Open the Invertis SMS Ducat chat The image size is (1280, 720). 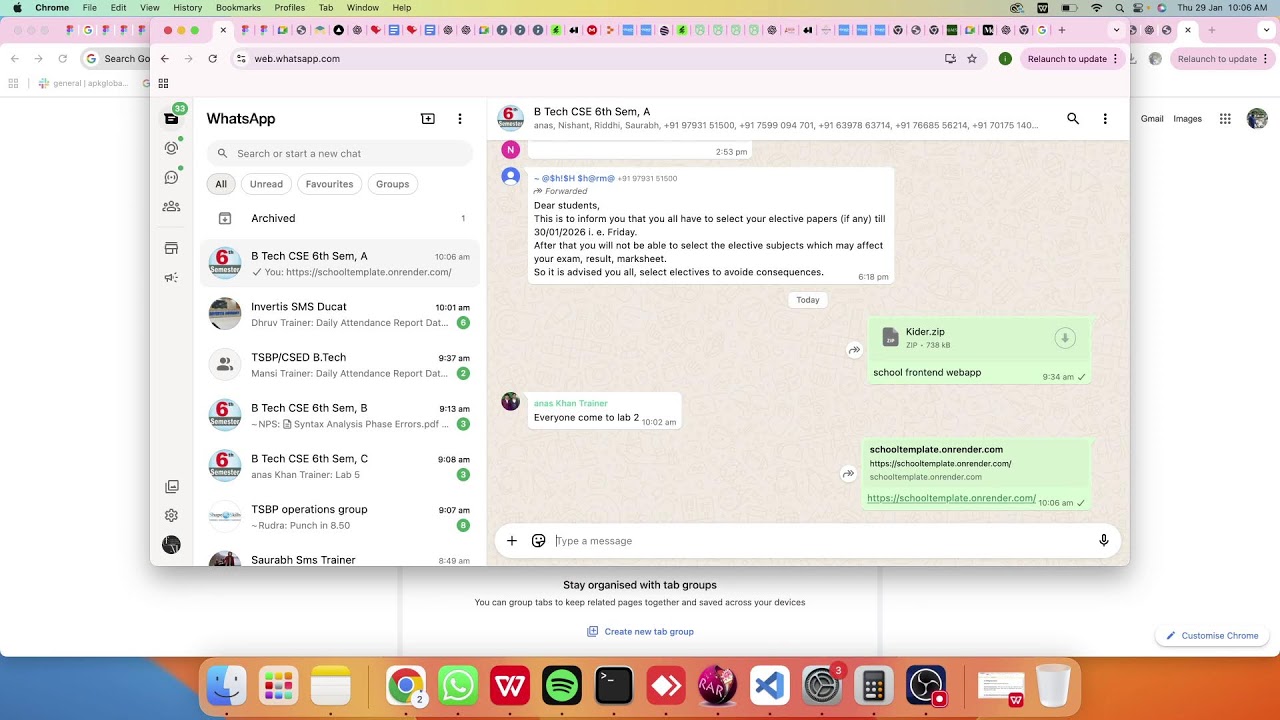340,314
